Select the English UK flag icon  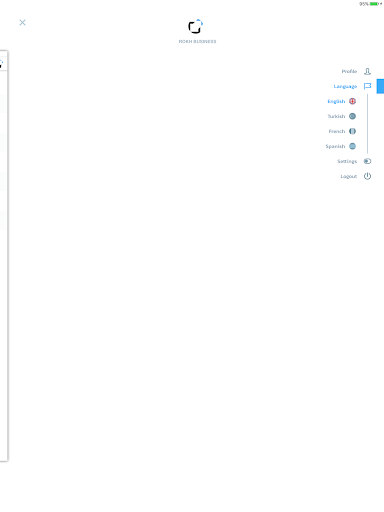352,101
